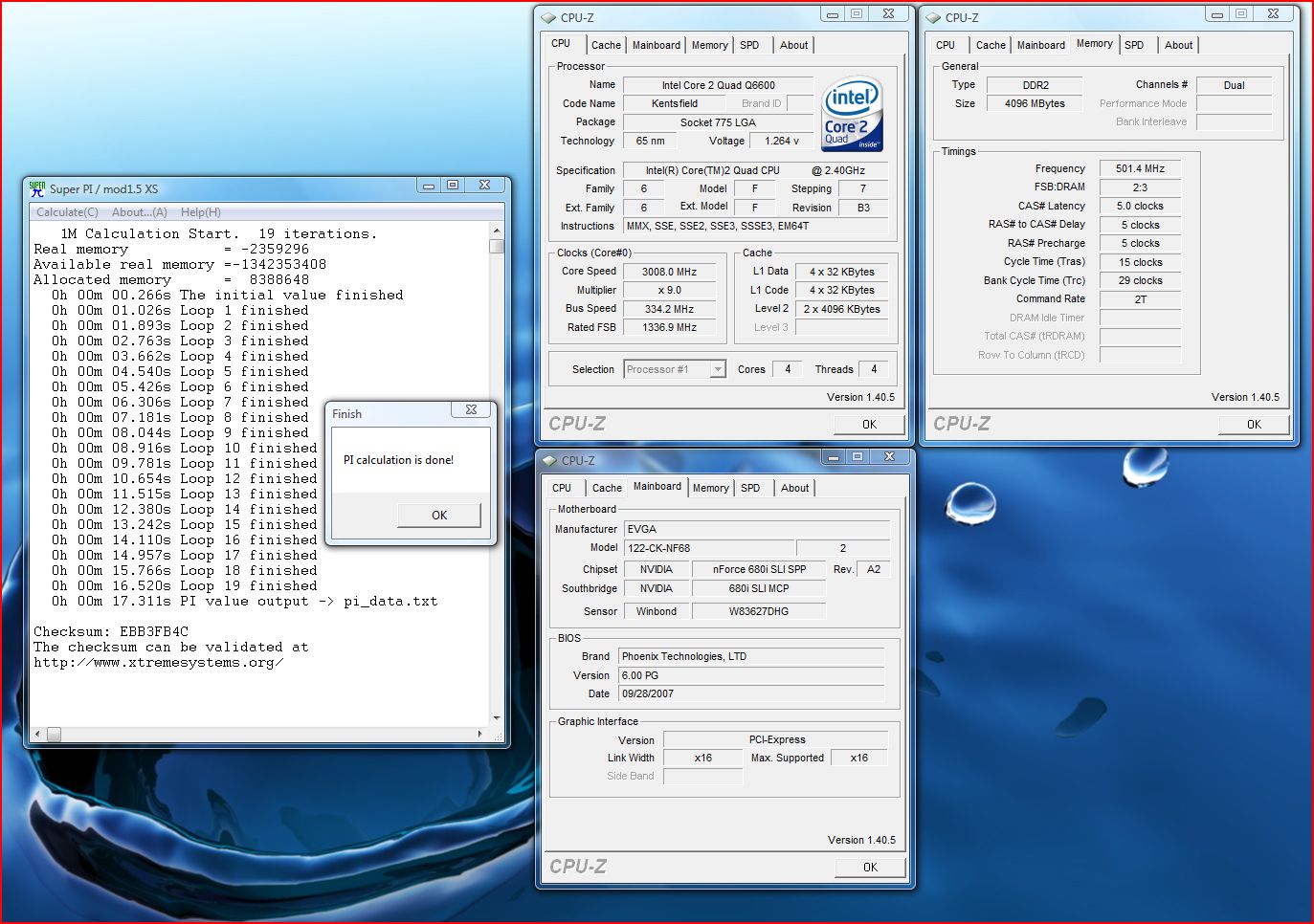Open About tab in Memory CPU-Z window
1314x924 pixels.
click(1179, 45)
